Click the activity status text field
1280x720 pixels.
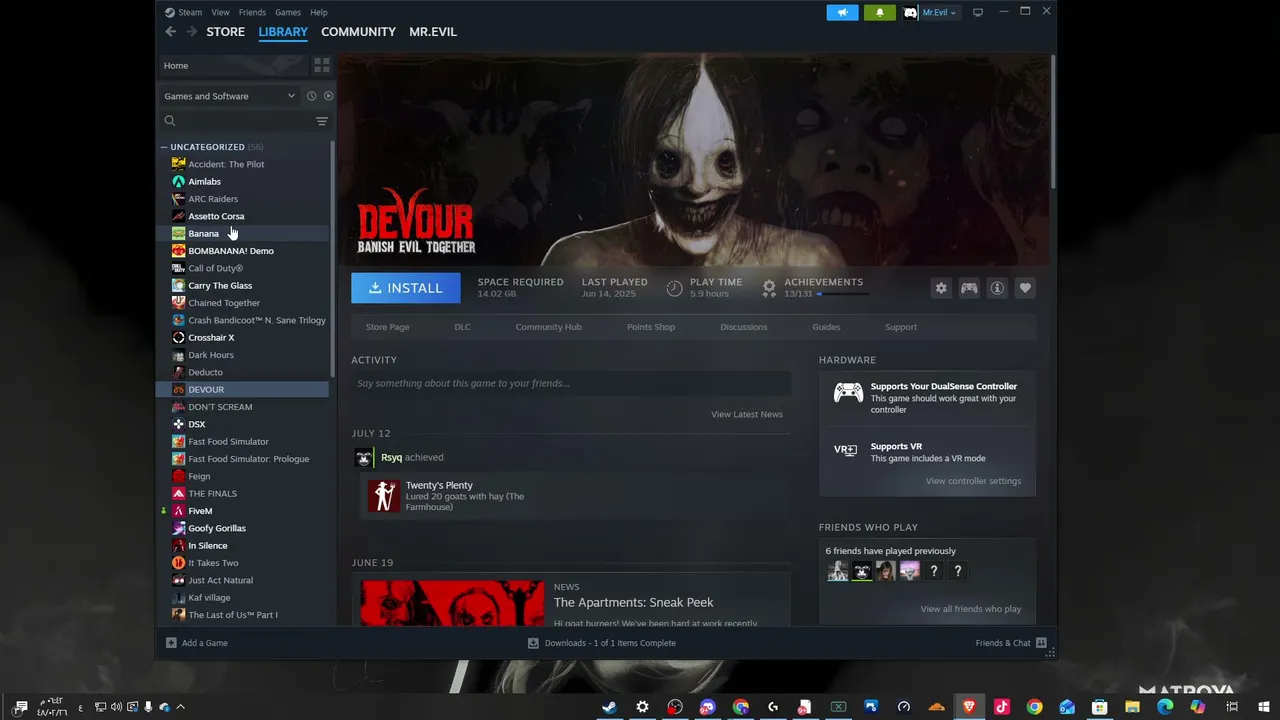571,383
